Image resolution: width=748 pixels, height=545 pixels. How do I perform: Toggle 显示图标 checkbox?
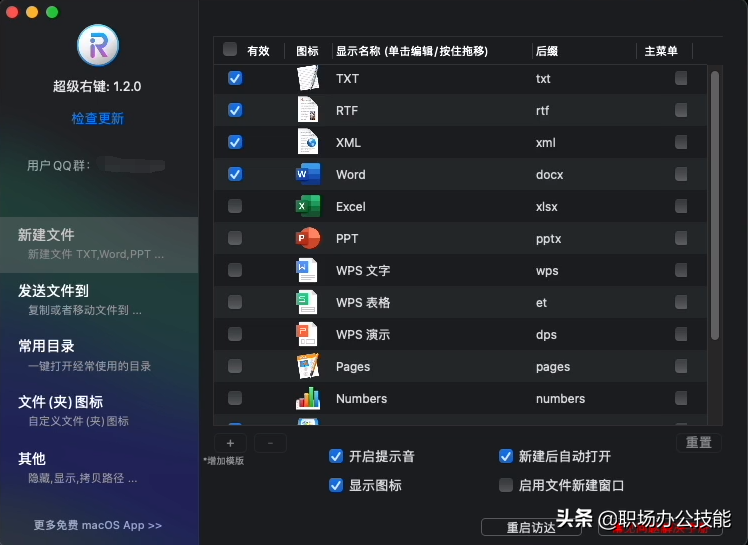pyautogui.click(x=336, y=485)
